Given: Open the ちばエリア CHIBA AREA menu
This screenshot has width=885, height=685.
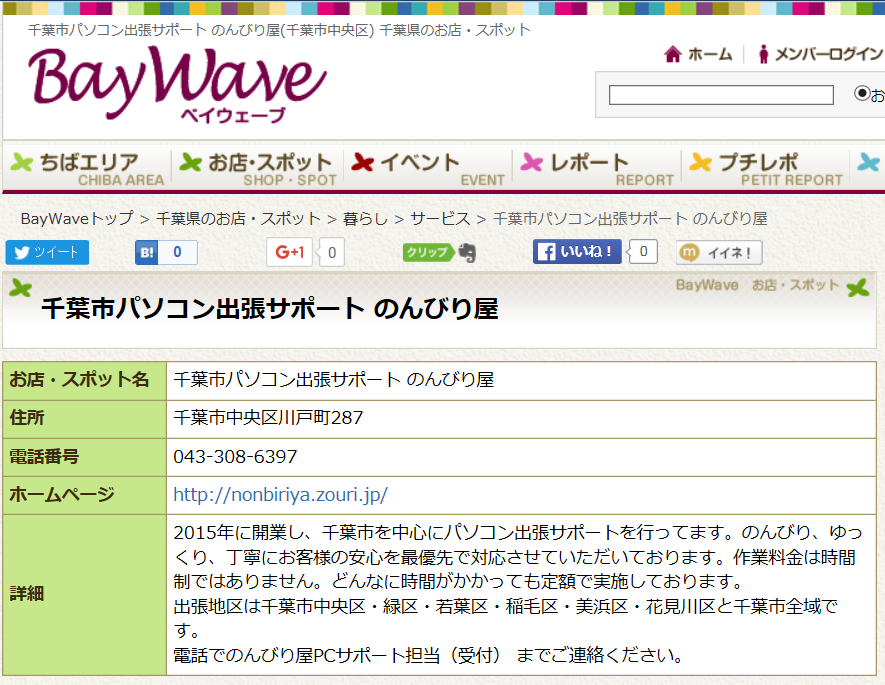Looking at the screenshot, I should pyautogui.click(x=87, y=169).
